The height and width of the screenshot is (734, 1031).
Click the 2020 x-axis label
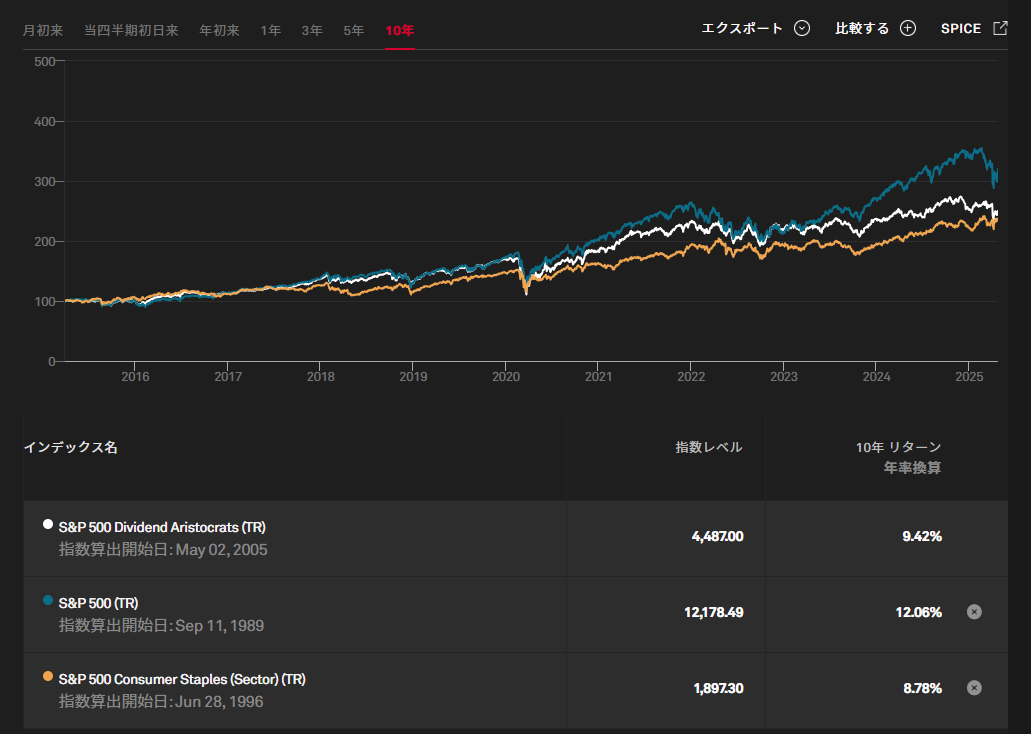[506, 377]
